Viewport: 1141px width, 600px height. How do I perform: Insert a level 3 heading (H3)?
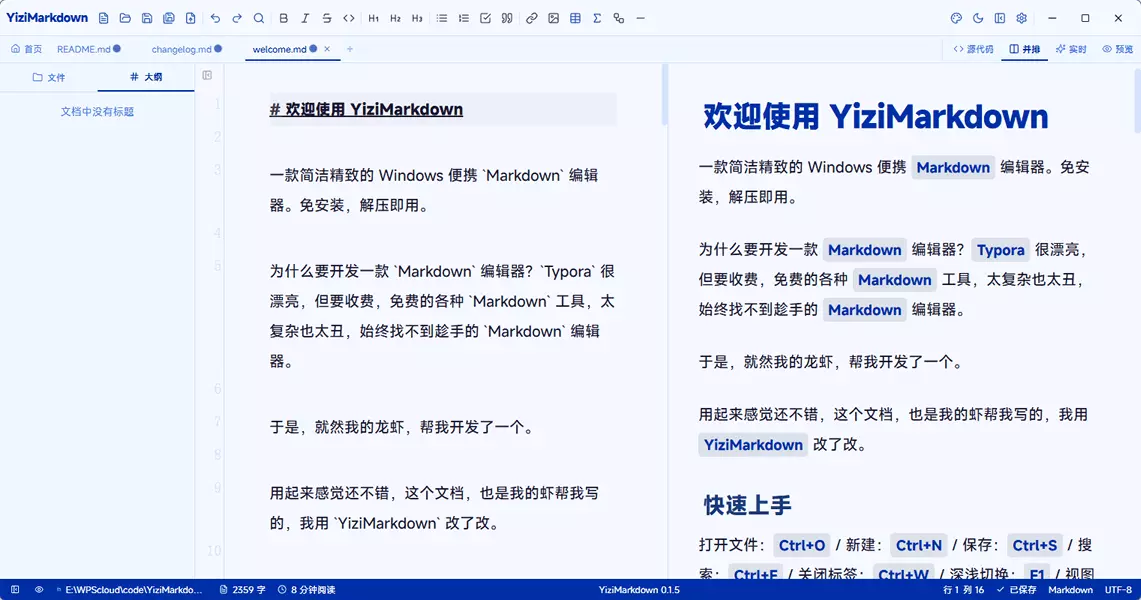[x=417, y=18]
